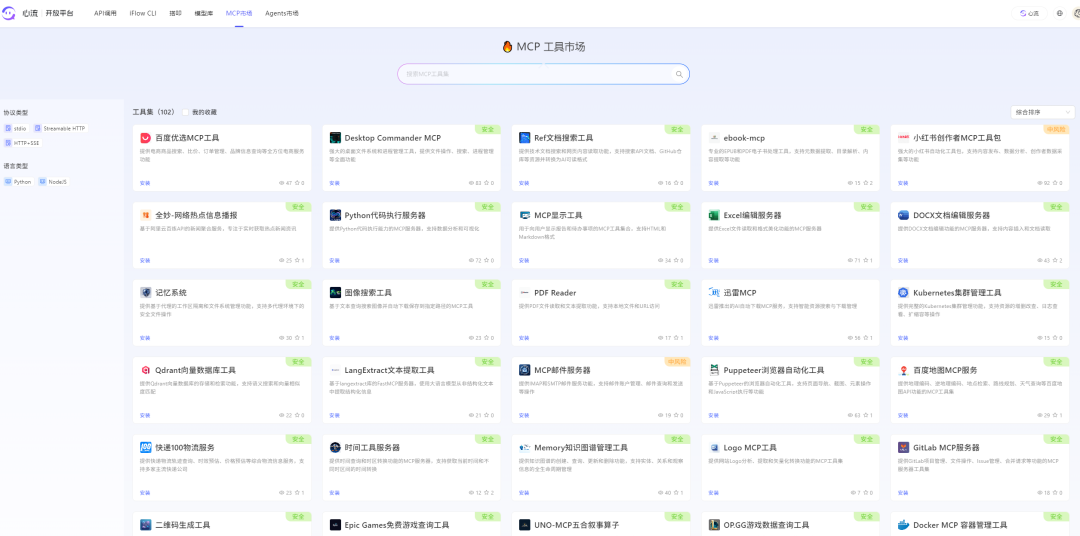Screen dimensions: 1080x536
Task: Click the 图像搜索工具 card icon
Action: pos(335,292)
